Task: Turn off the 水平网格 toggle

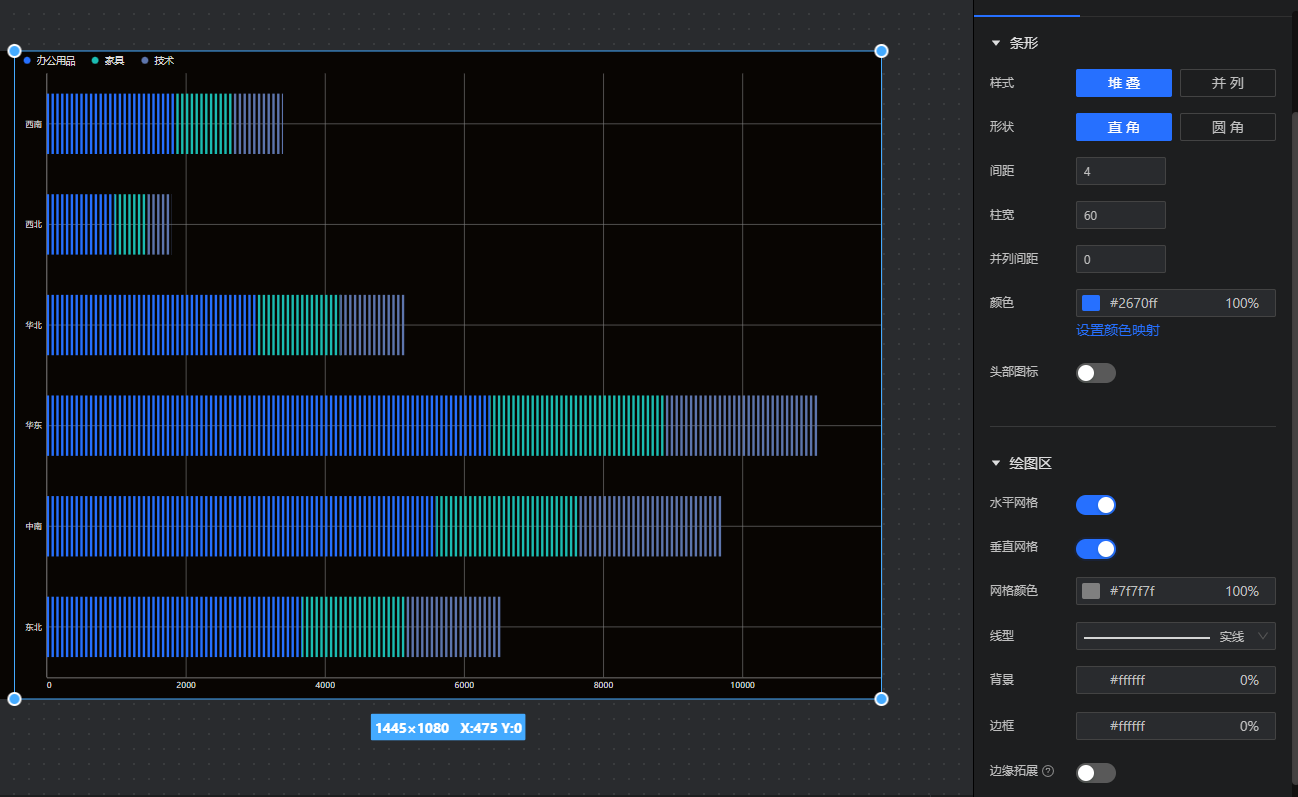Action: [x=1095, y=505]
